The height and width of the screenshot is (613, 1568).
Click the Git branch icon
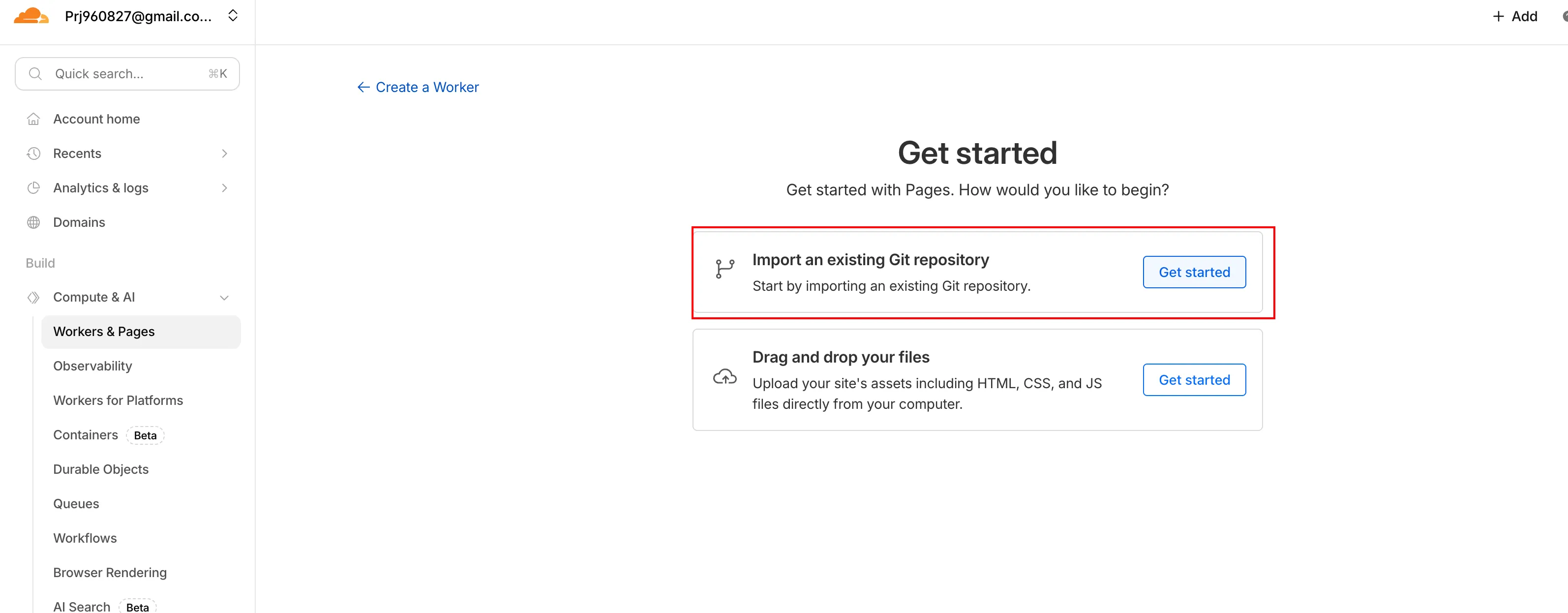tap(724, 269)
